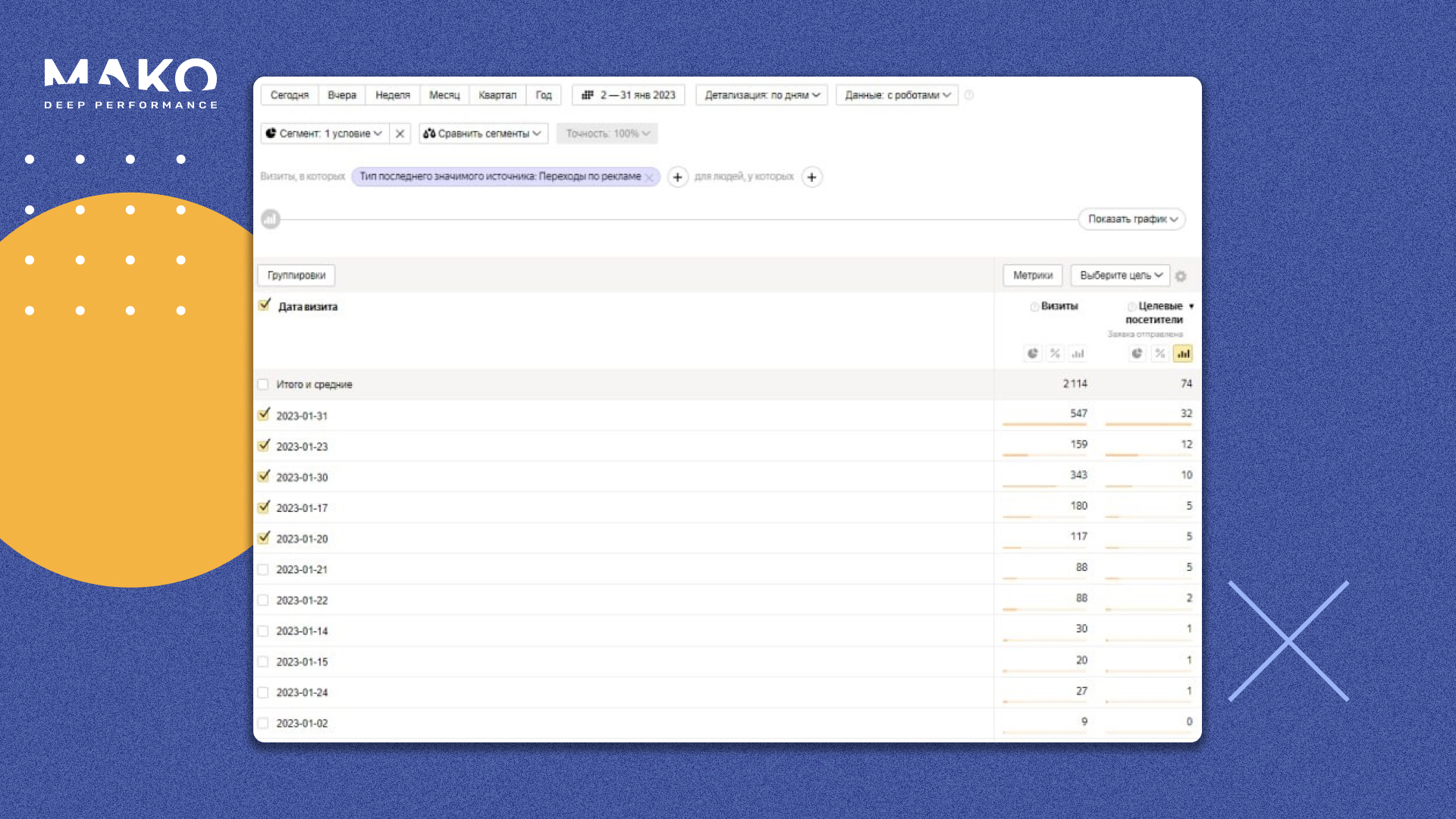Click bar chart icon under Визиты column
This screenshot has width=1456, height=819.
point(1078,353)
